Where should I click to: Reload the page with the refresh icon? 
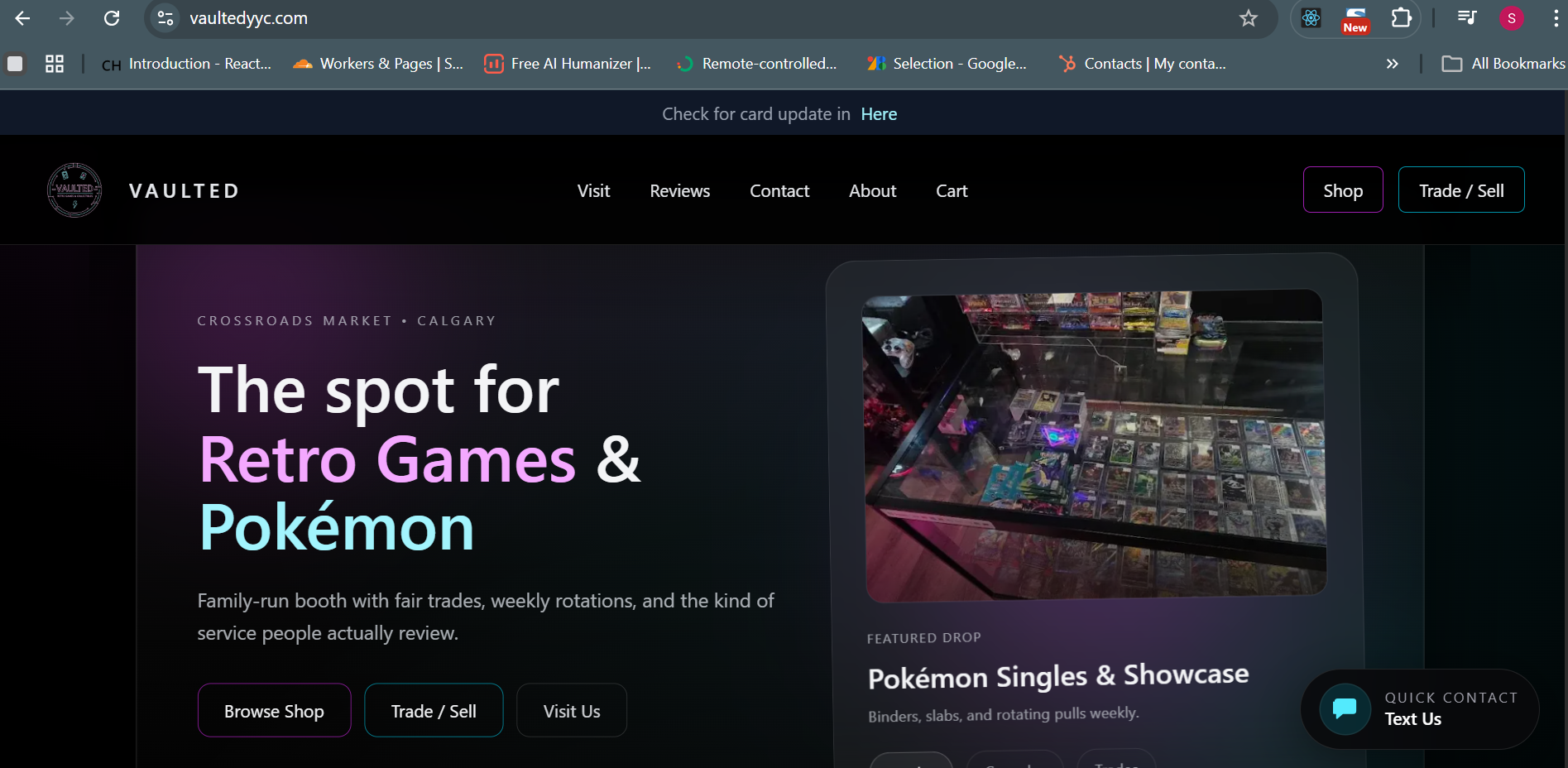(x=112, y=18)
